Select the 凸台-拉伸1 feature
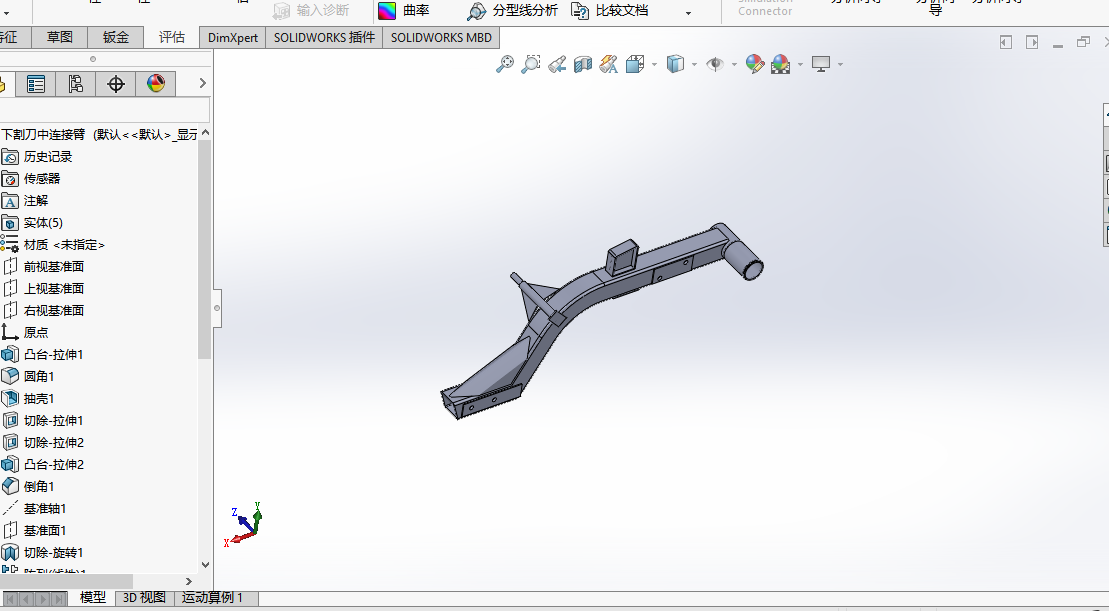1109x611 pixels. coord(54,354)
